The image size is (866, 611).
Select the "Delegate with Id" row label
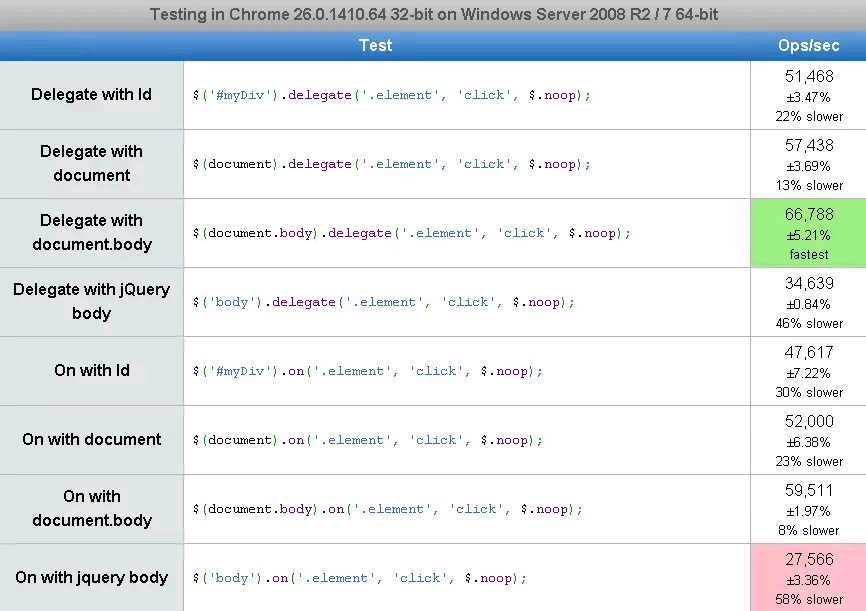91,95
